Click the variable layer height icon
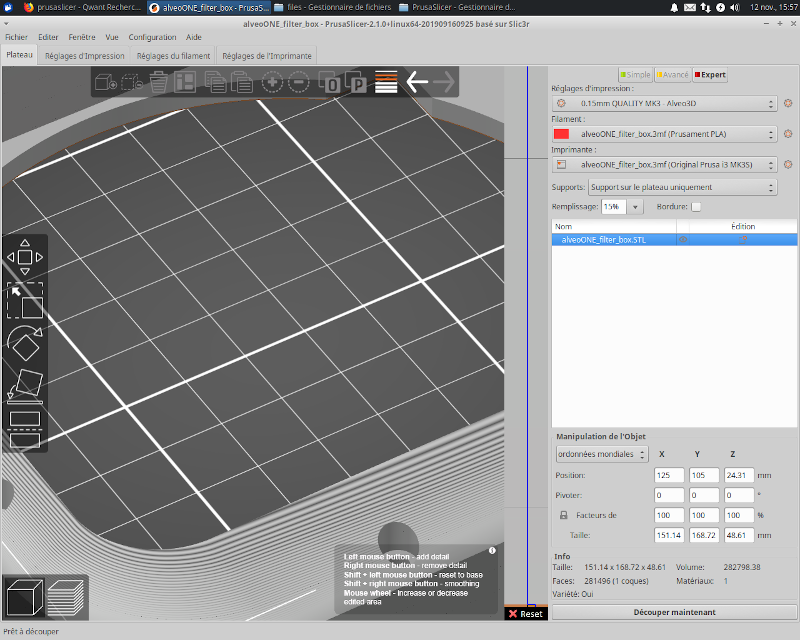The width and height of the screenshot is (800, 640). tap(386, 82)
